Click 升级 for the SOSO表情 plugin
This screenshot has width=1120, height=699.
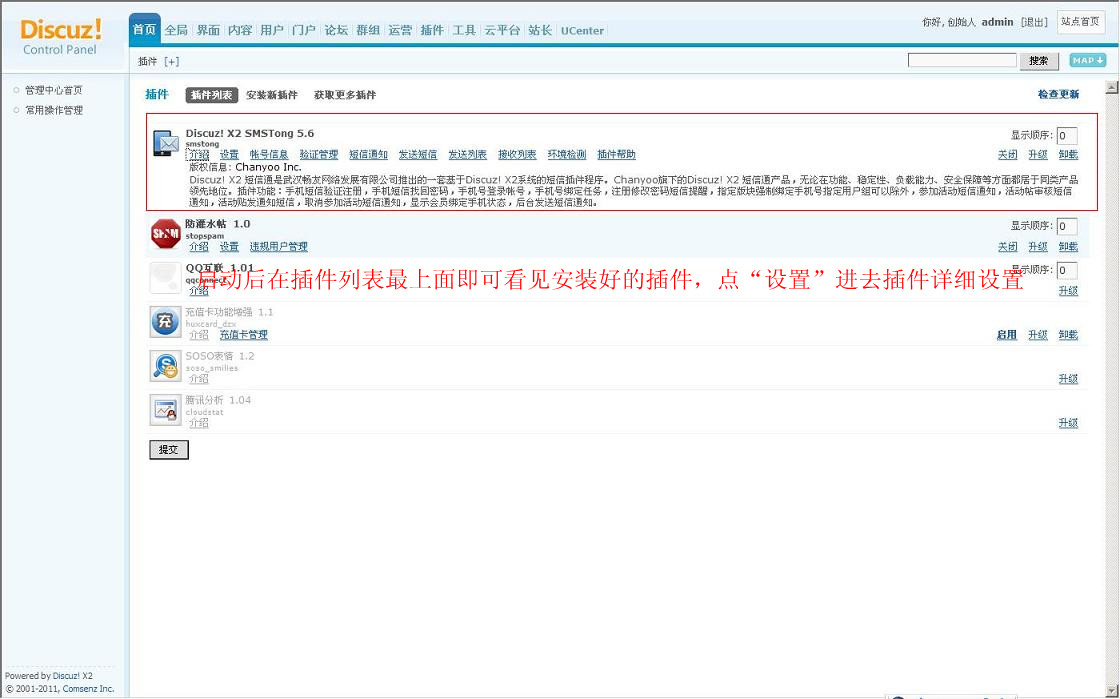(1069, 378)
